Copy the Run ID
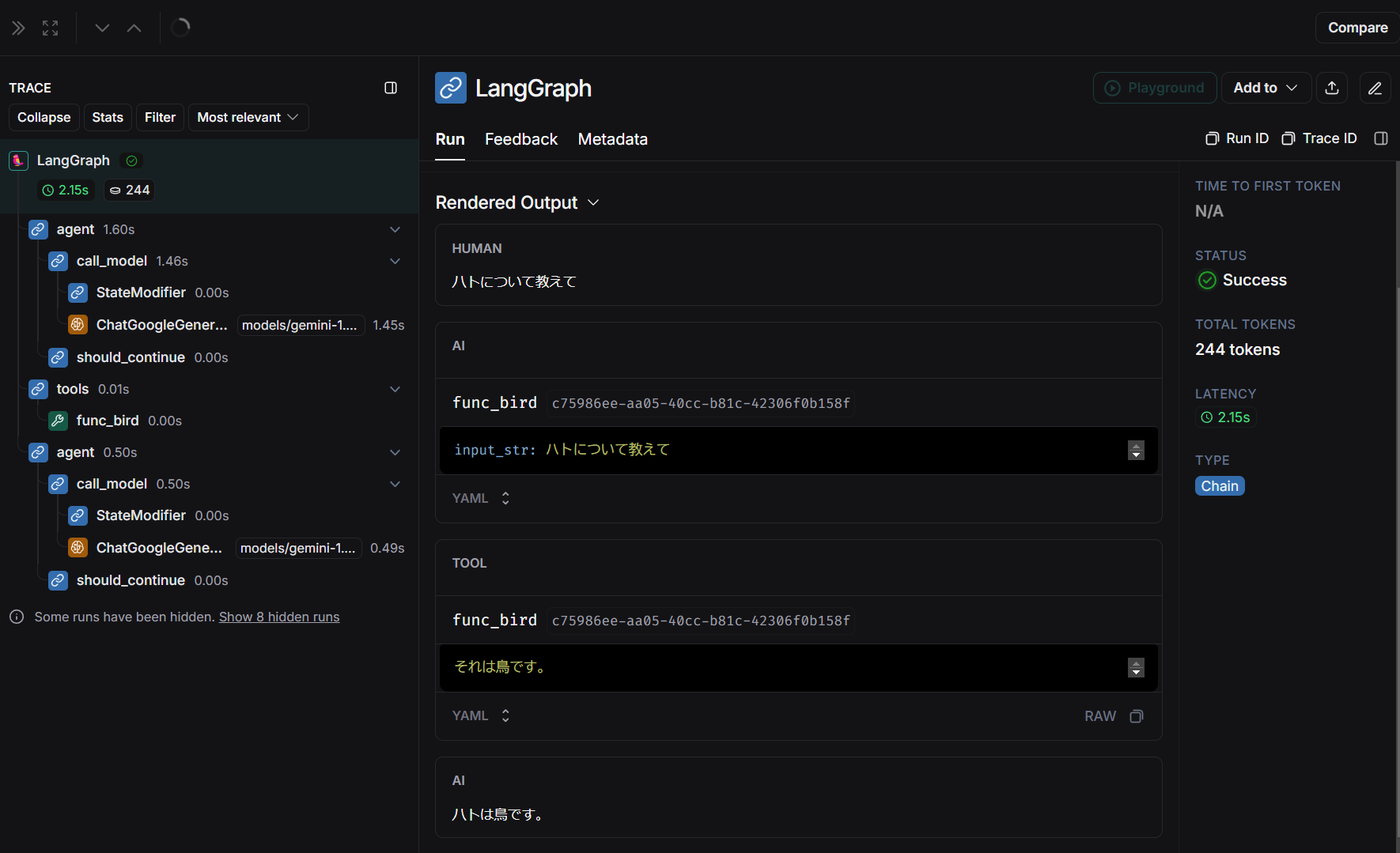This screenshot has width=1400, height=853. 1237,138
